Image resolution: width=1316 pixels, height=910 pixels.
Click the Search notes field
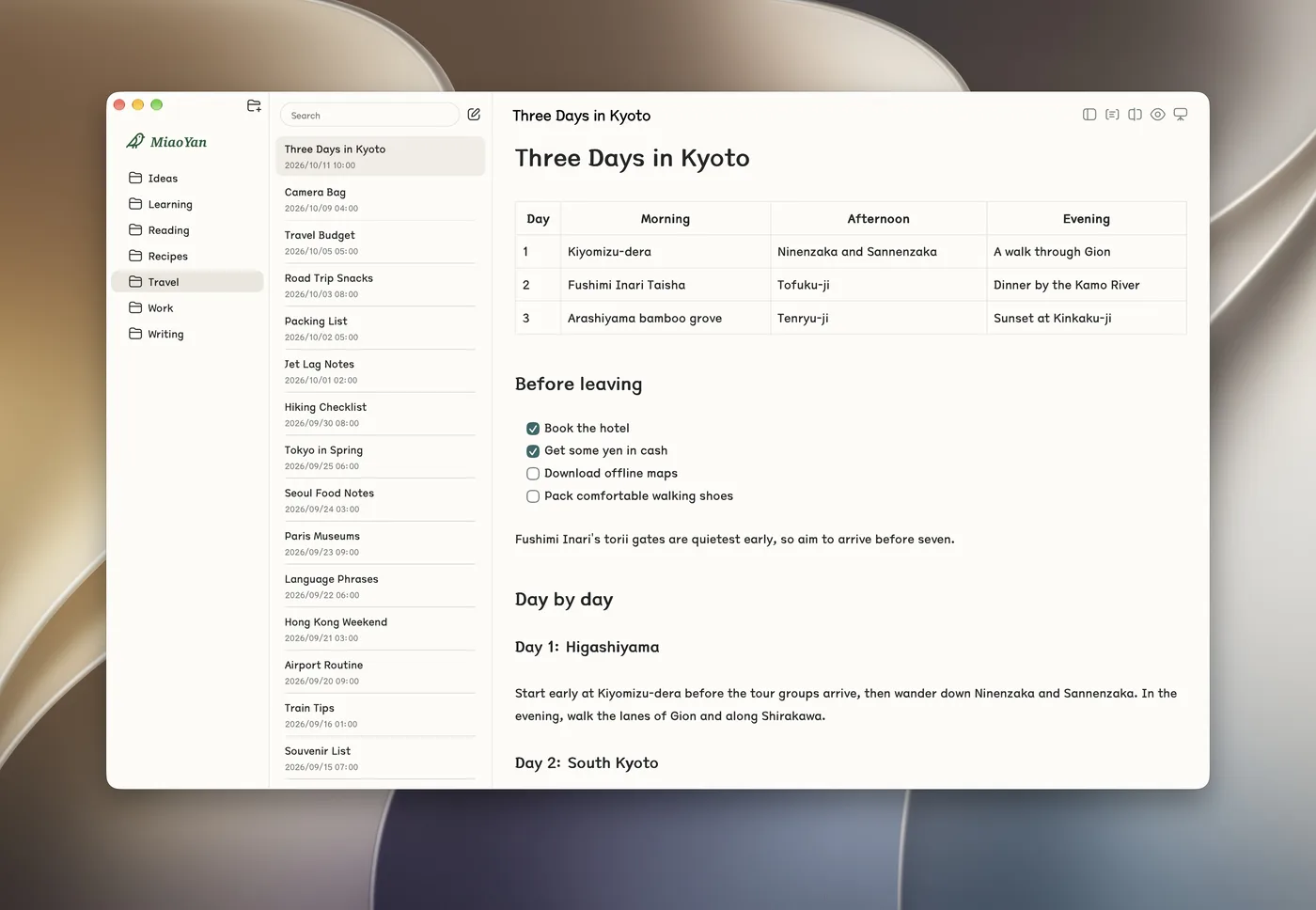coord(369,115)
